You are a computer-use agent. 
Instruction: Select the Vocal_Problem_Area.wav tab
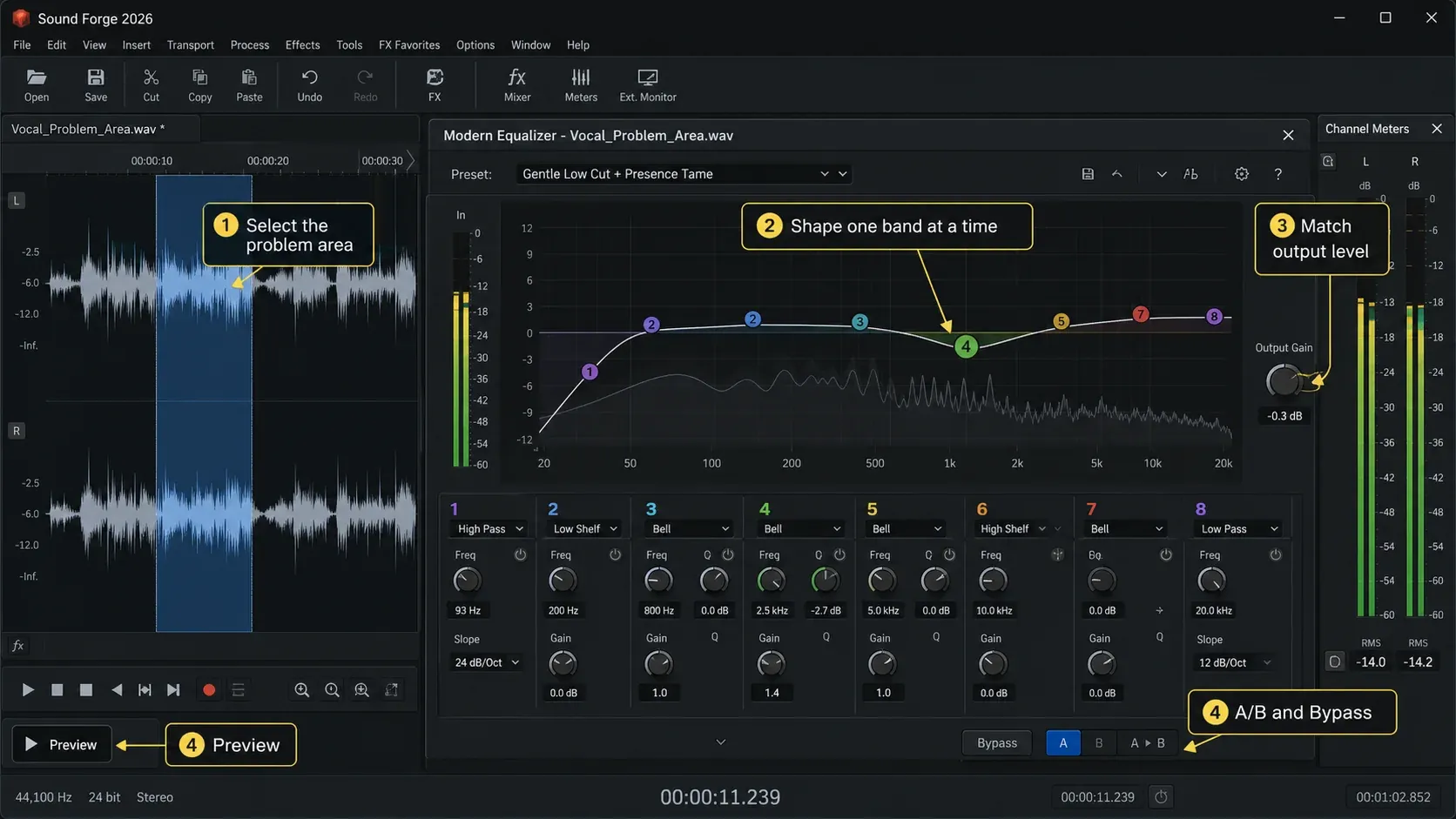(101, 129)
